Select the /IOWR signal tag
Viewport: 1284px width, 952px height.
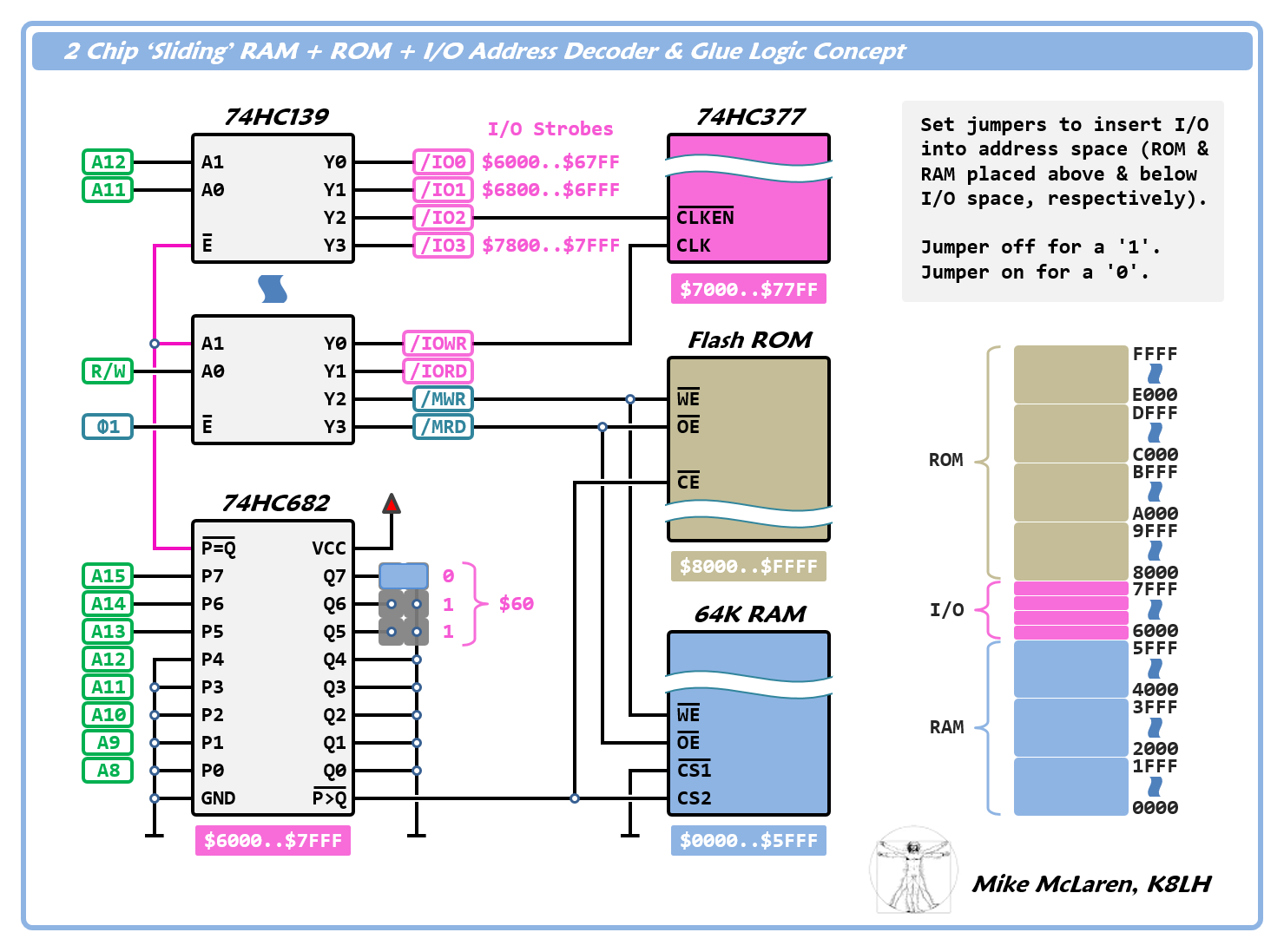click(438, 344)
